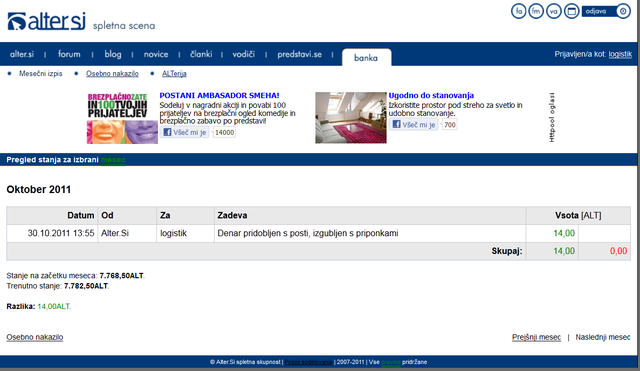Screen dimensions: 640x371
Task: Open the forum menu item
Action: [x=69, y=54]
